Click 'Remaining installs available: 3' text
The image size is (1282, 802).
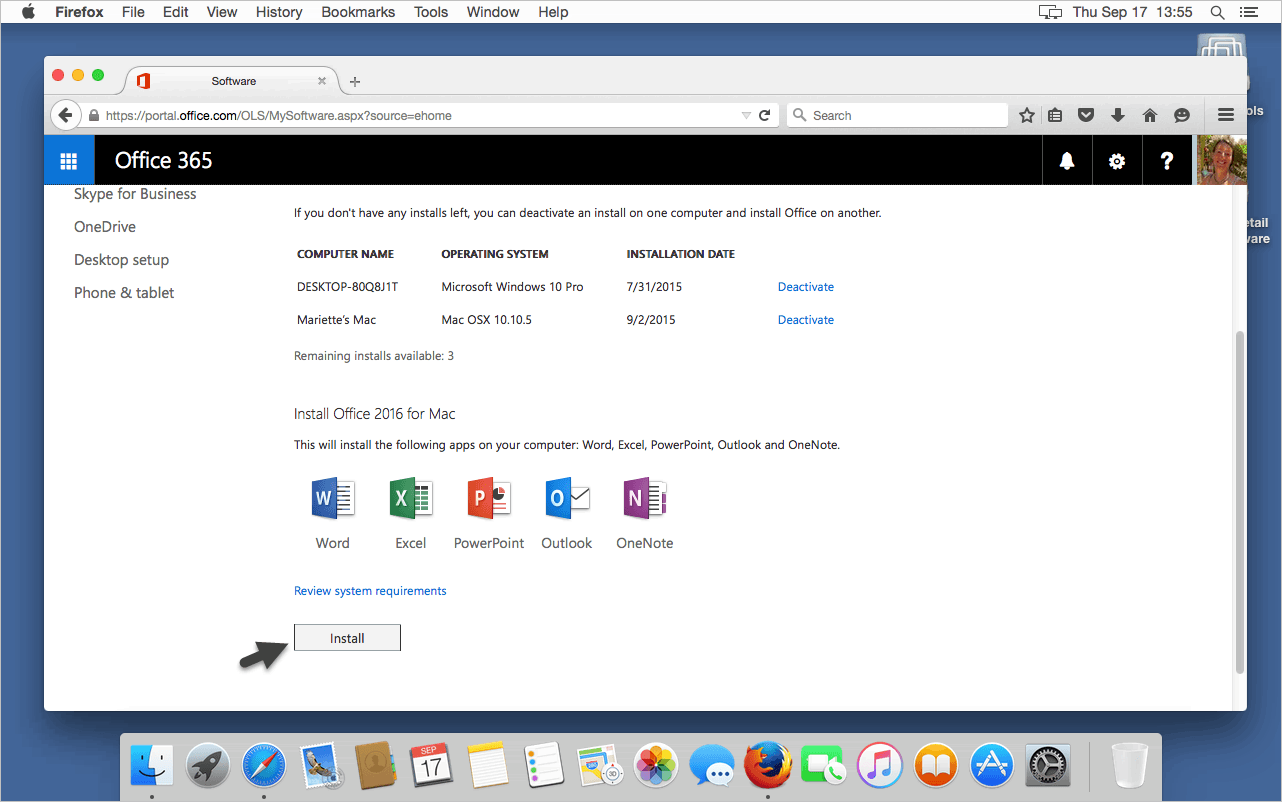point(374,356)
